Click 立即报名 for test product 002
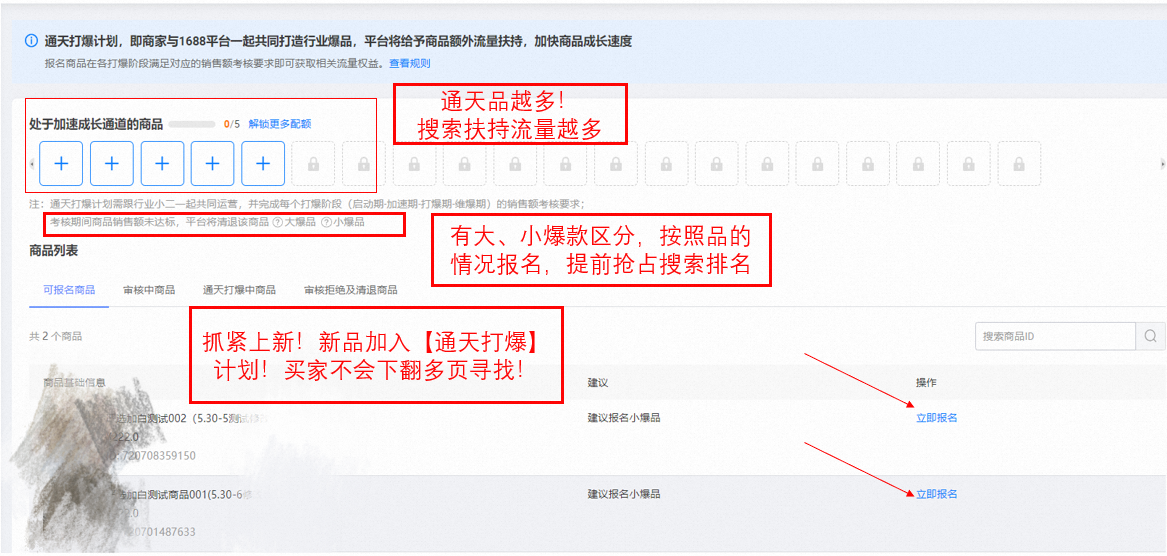1167x556 pixels. click(936, 418)
